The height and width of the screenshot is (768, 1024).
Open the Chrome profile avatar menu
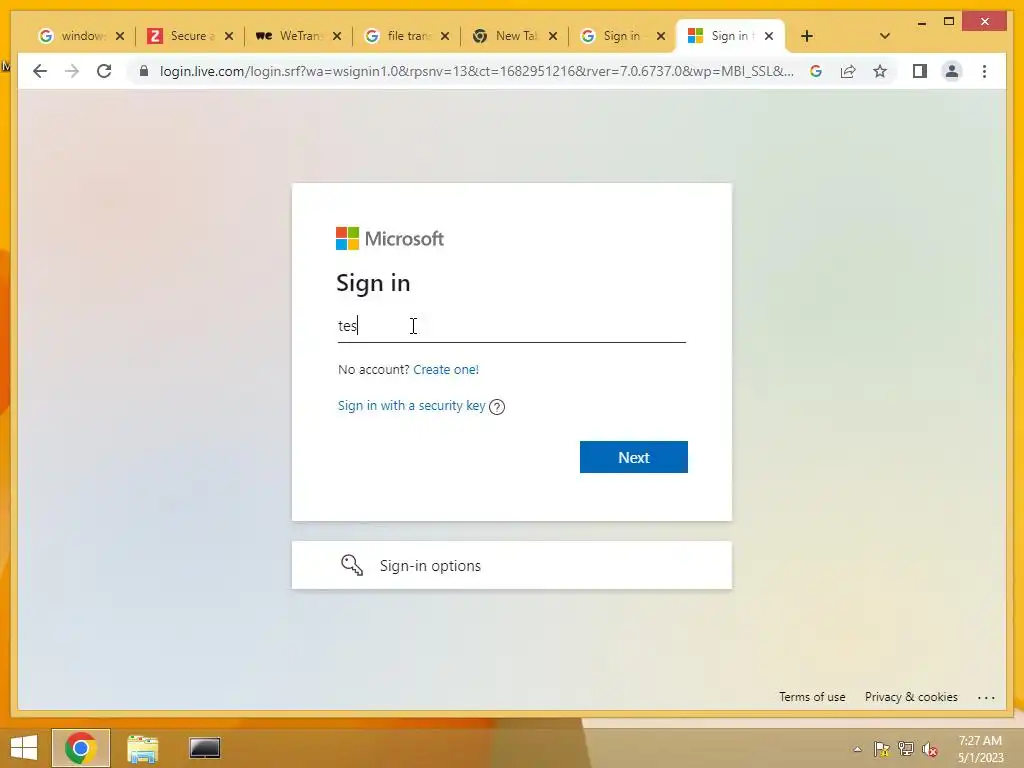[x=952, y=71]
